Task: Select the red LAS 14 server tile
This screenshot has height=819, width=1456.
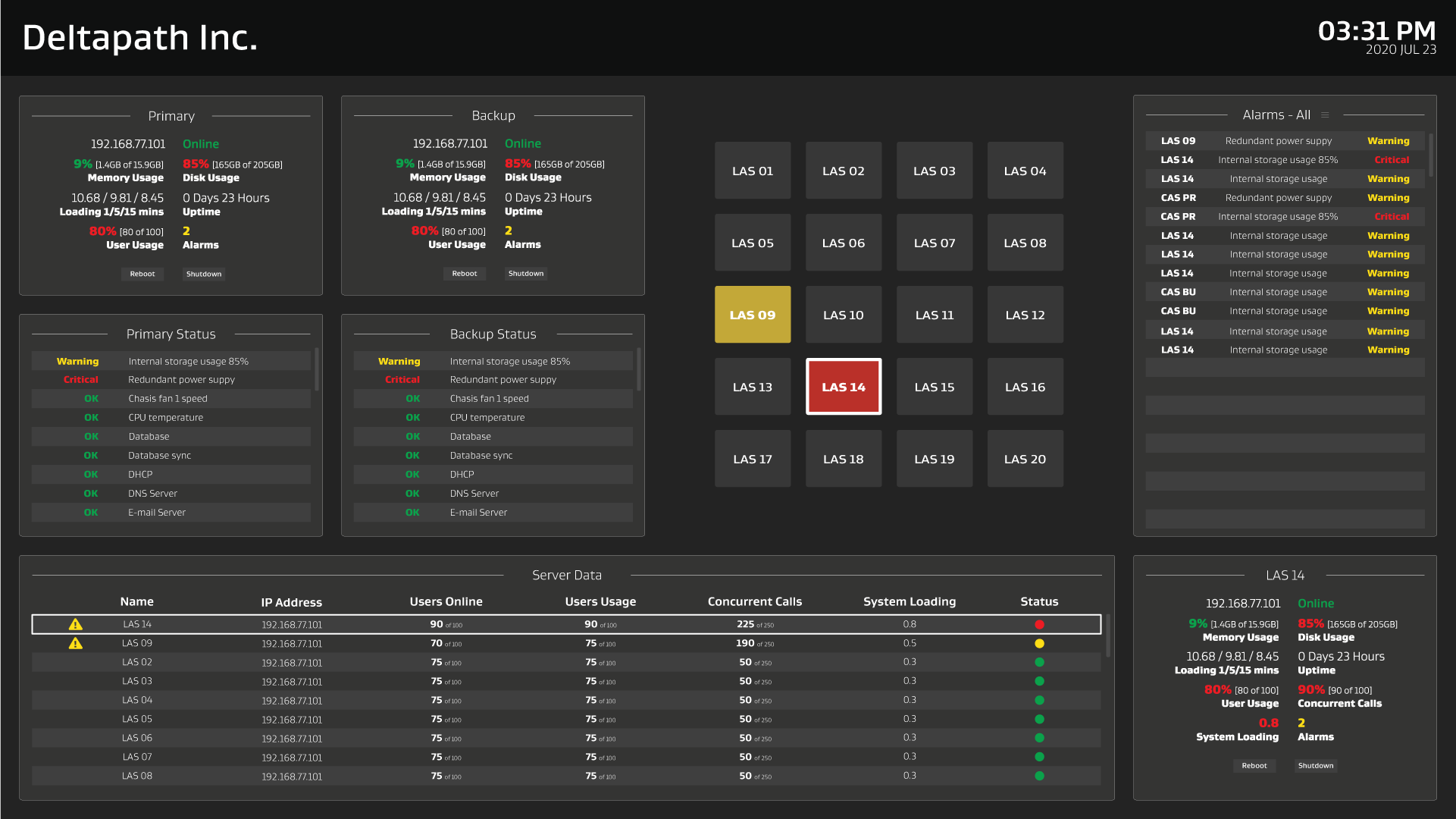Action: (x=843, y=387)
